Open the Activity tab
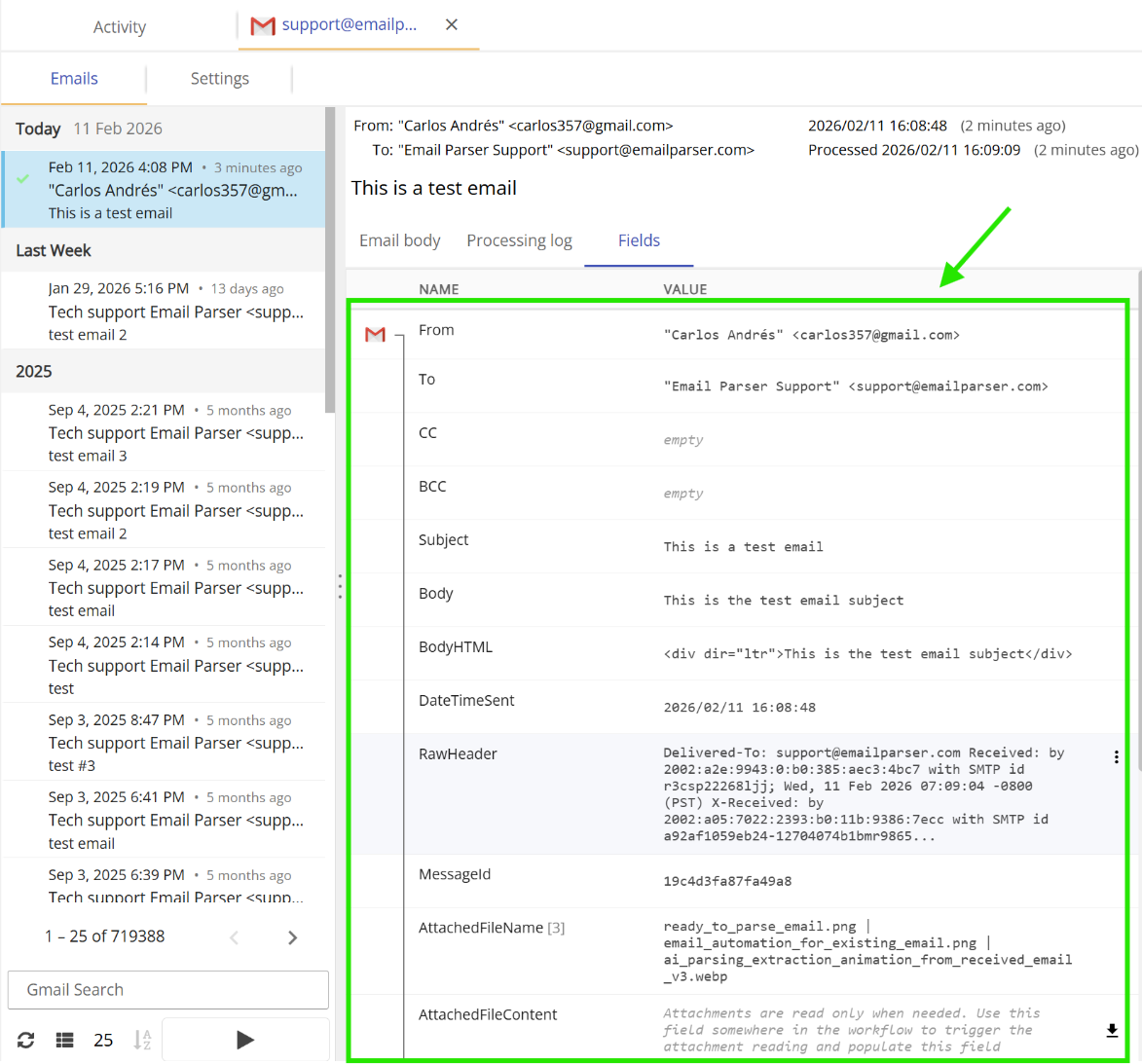 tap(119, 26)
